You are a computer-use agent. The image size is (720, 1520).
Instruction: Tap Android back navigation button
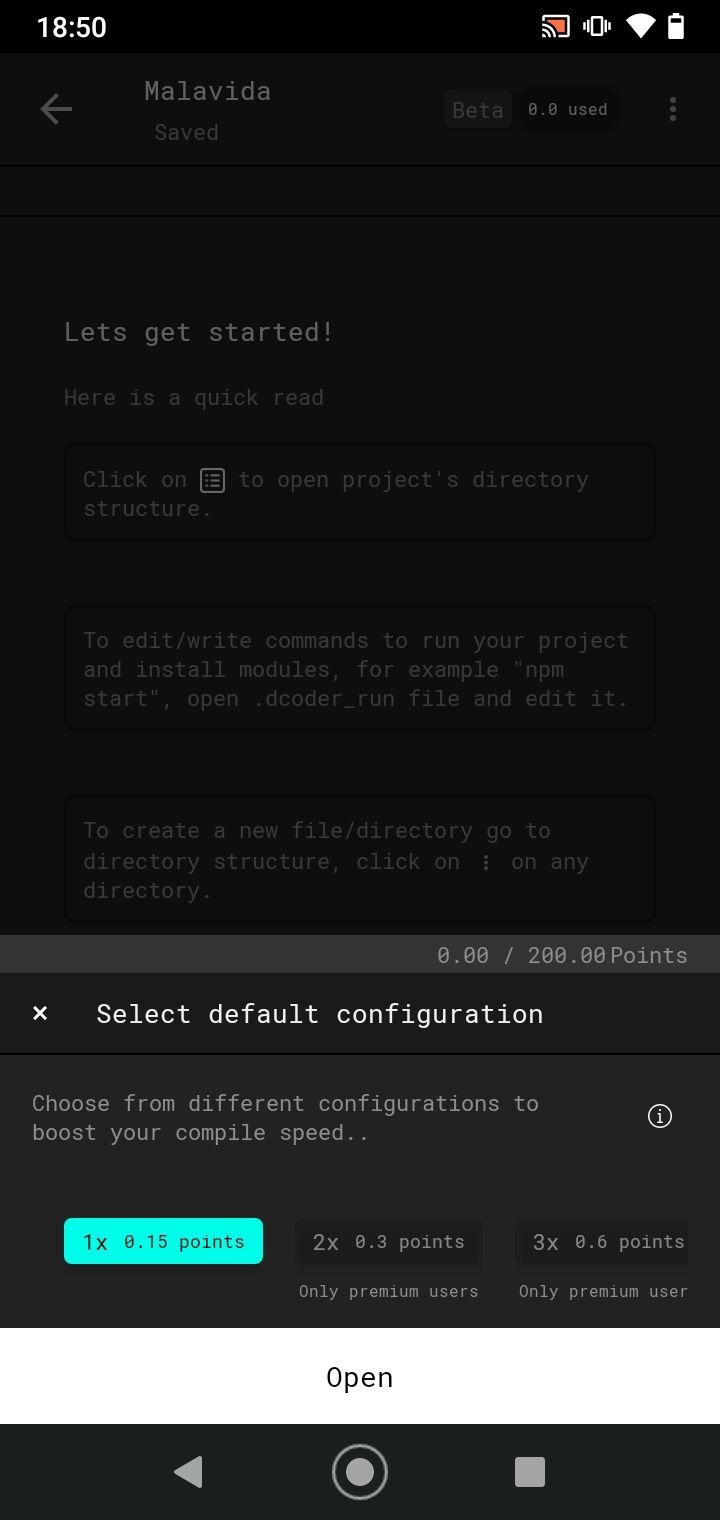click(x=188, y=1472)
